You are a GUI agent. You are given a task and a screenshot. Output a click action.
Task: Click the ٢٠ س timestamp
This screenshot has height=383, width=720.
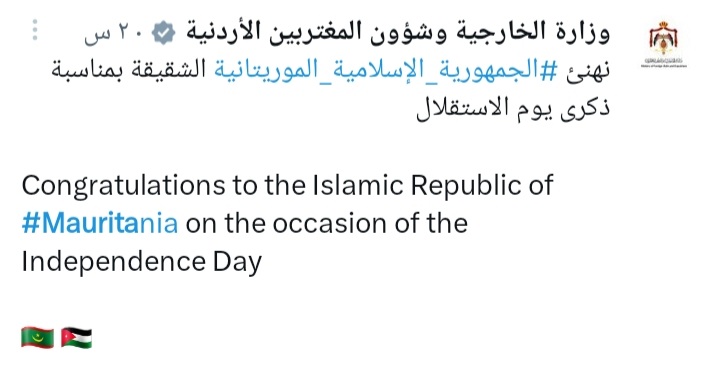click(113, 33)
